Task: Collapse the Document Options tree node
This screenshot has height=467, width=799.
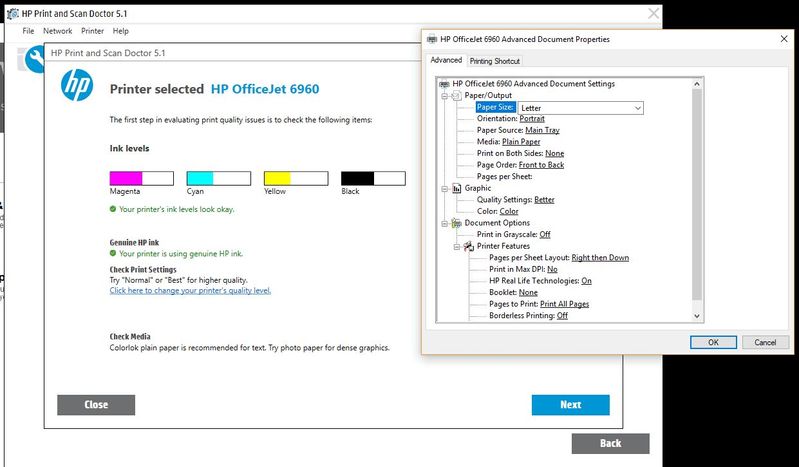Action: pos(444,223)
